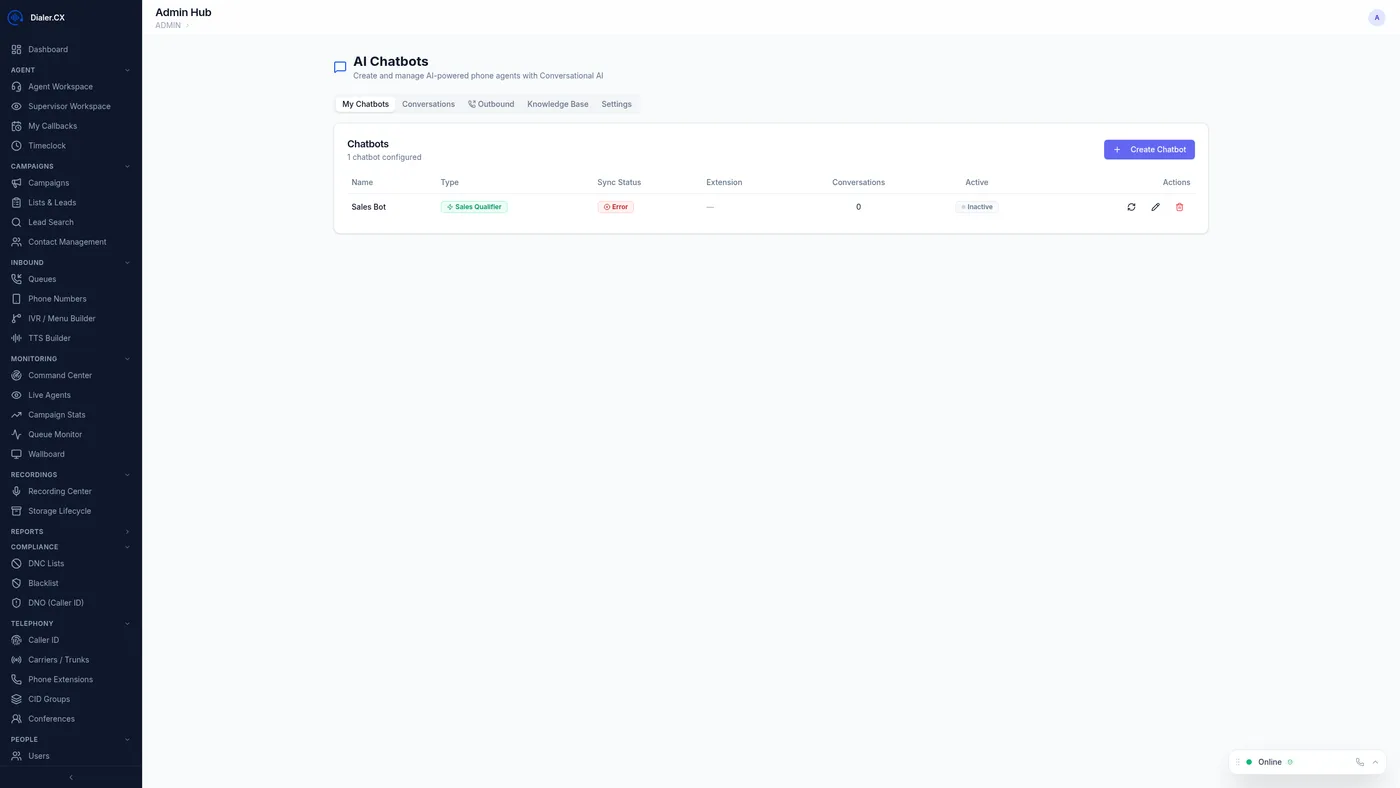Image resolution: width=1400 pixels, height=788 pixels.
Task: Click the phone icon in the Online widget
Action: [1358, 761]
